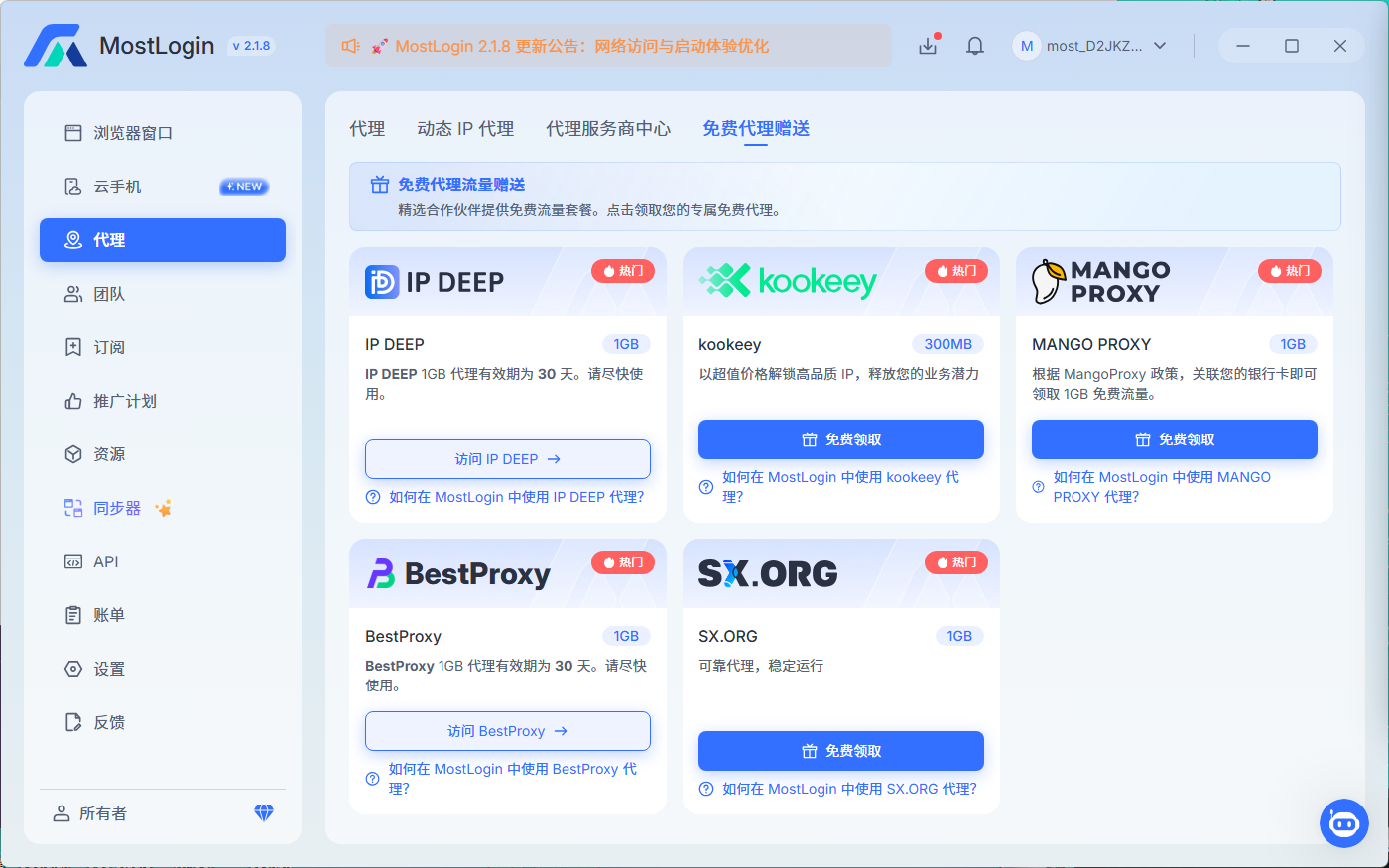
Task: Go to 团队 in the sidebar
Action: point(163,294)
